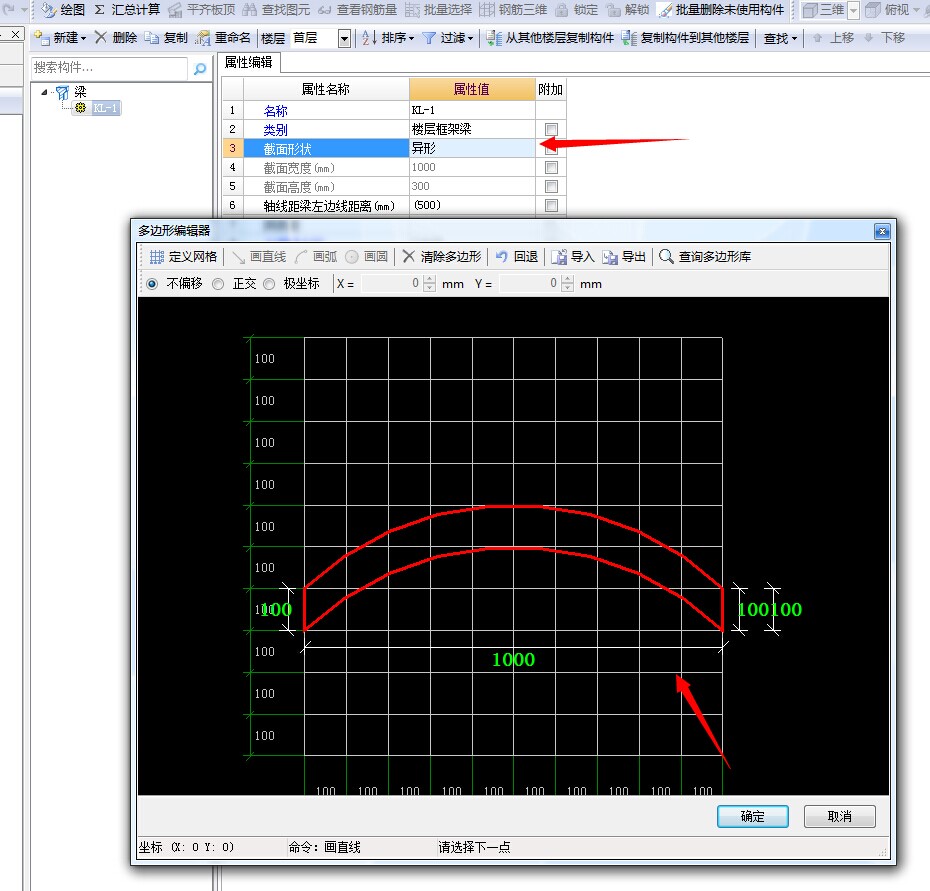Select KL-1 in the component tree
The height and width of the screenshot is (891, 930).
click(105, 108)
